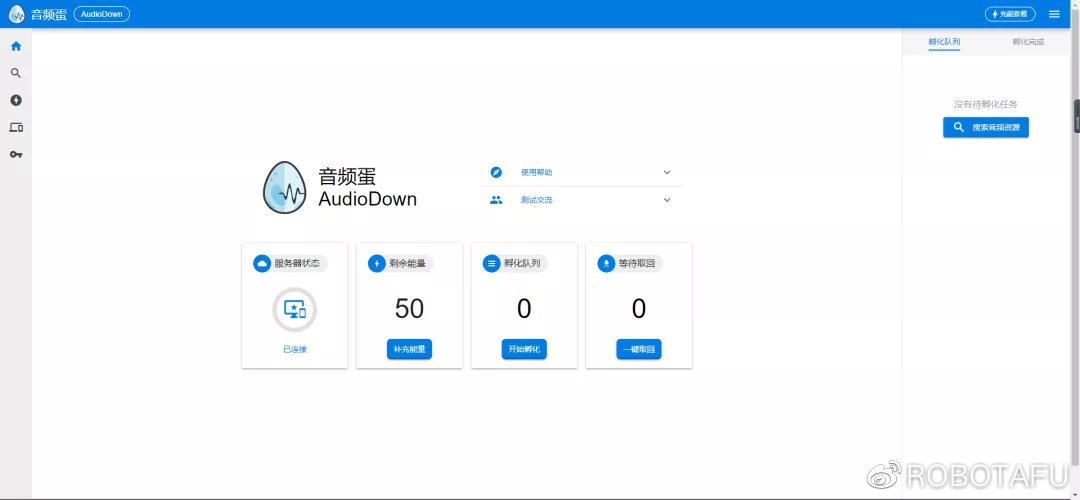
Task: Click the 音频蛋 egg logo in header
Action: click(x=17, y=14)
